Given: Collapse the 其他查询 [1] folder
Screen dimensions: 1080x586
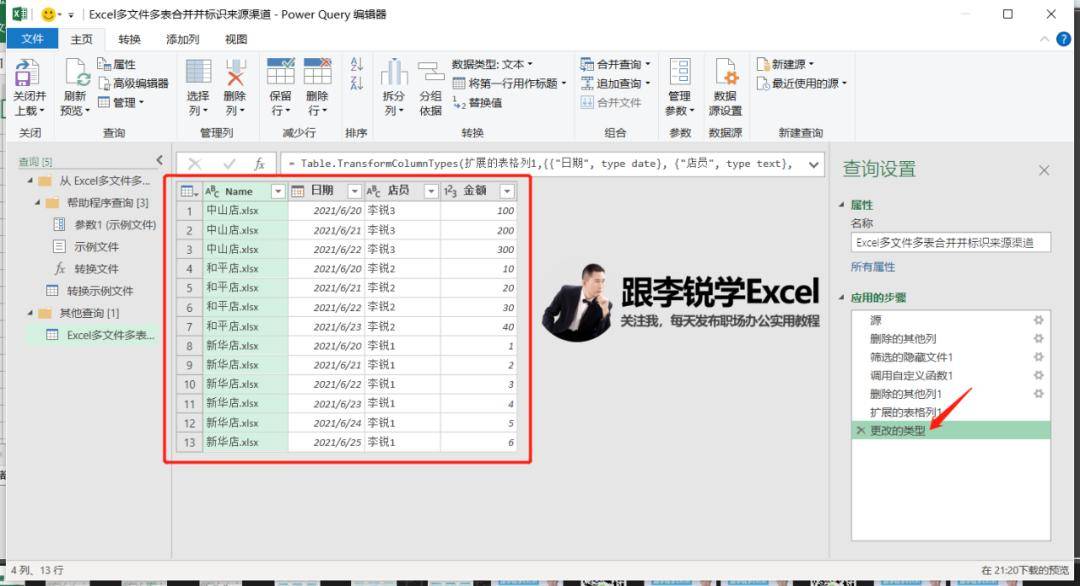Looking at the screenshot, I should [x=30, y=313].
